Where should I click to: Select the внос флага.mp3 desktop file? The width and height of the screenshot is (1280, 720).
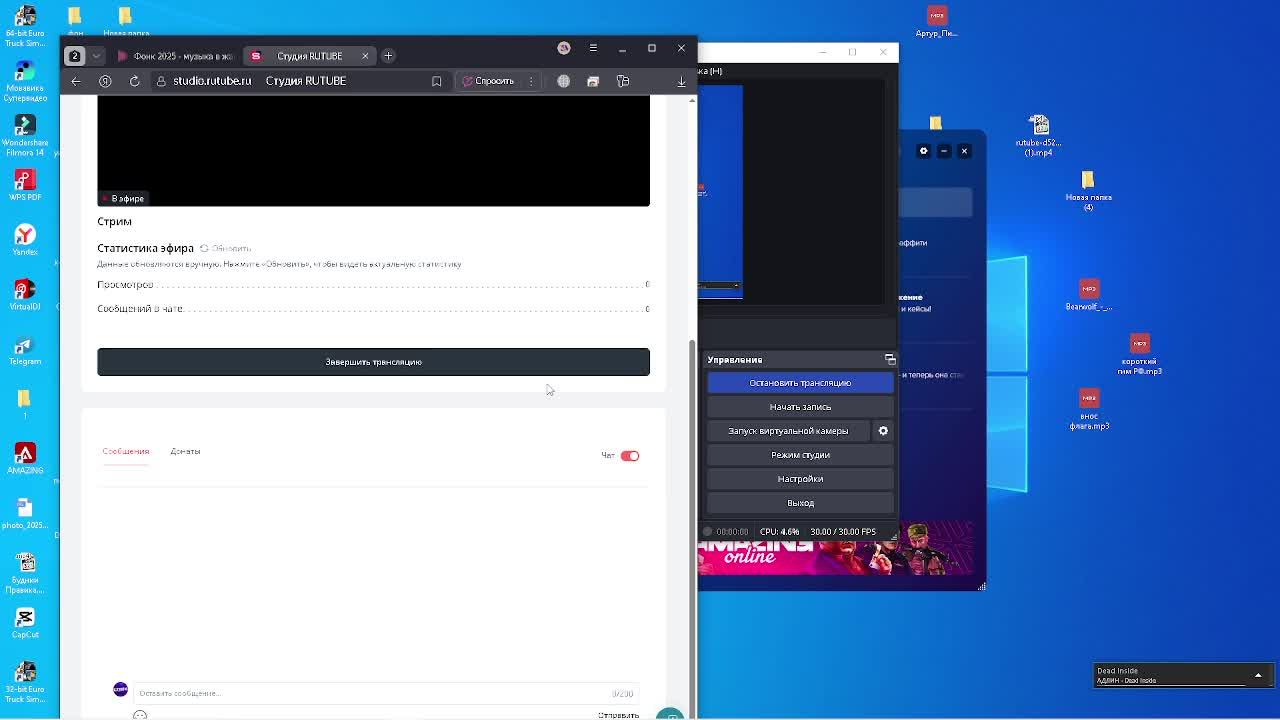[x=1089, y=409]
